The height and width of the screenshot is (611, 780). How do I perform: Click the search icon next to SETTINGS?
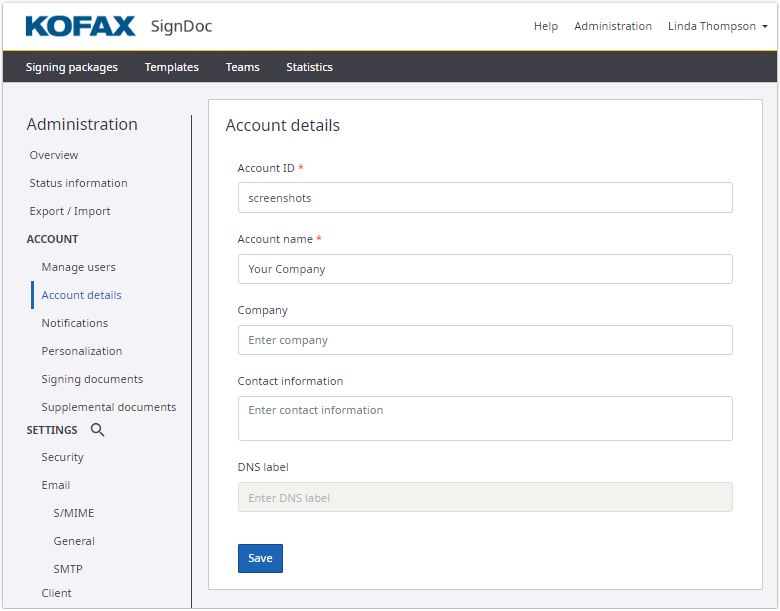point(97,430)
